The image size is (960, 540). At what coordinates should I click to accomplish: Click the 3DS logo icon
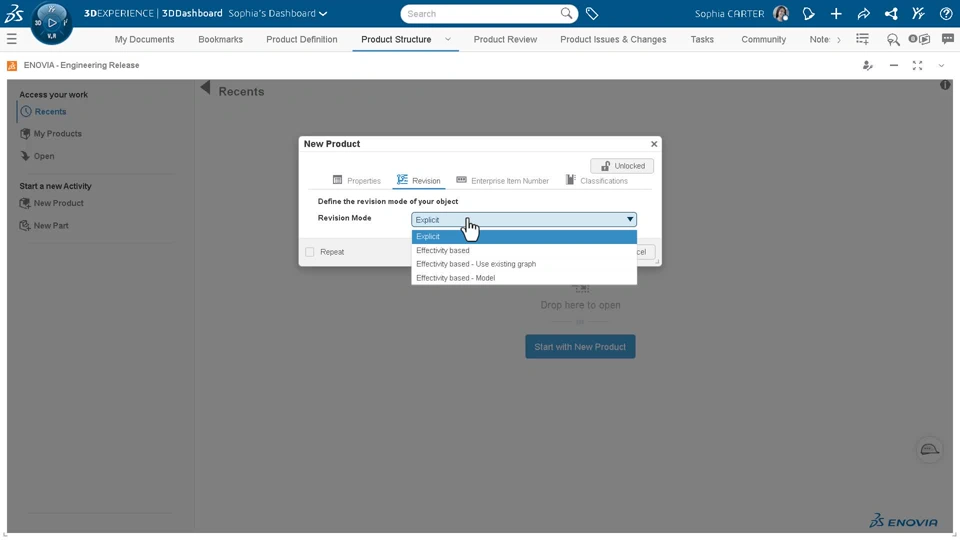click(x=13, y=13)
